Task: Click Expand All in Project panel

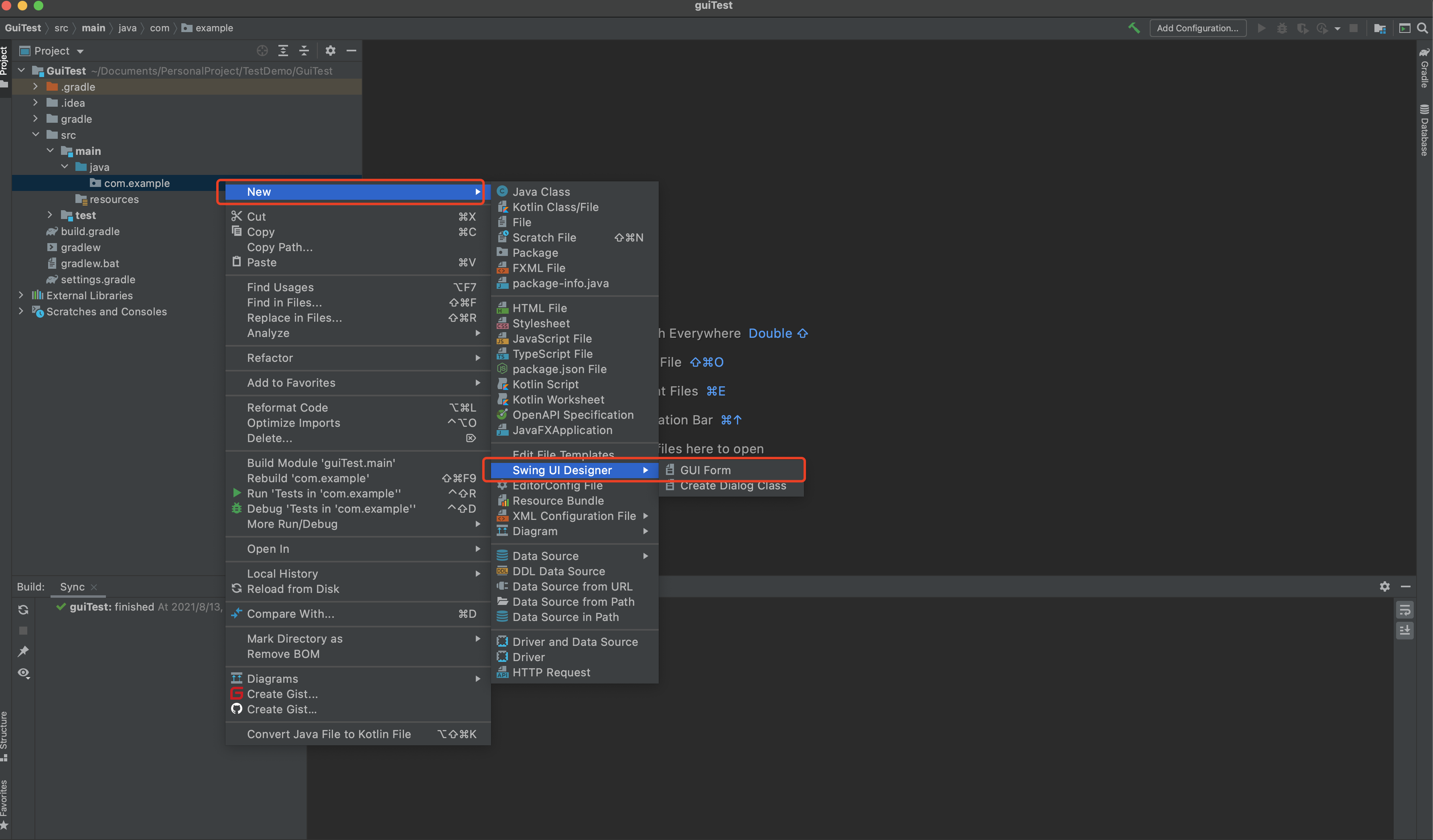Action: (x=283, y=51)
